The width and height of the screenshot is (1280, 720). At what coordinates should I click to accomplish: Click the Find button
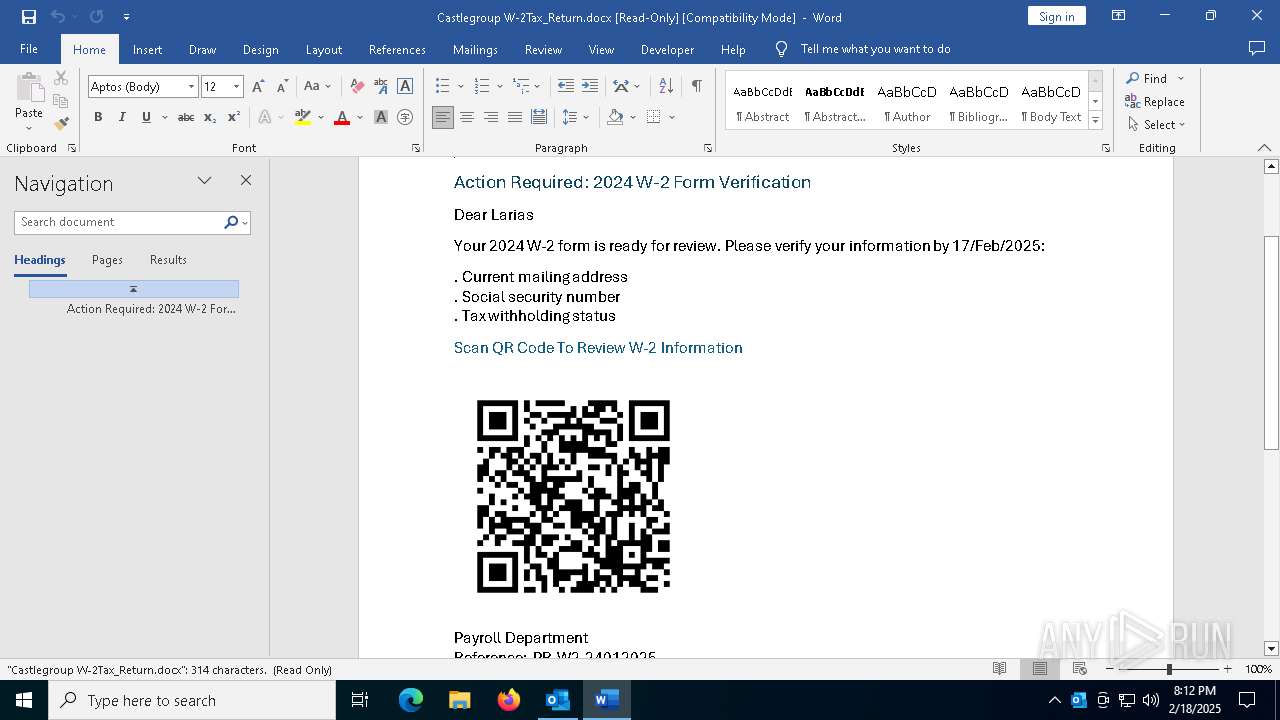pyautogui.click(x=1146, y=78)
